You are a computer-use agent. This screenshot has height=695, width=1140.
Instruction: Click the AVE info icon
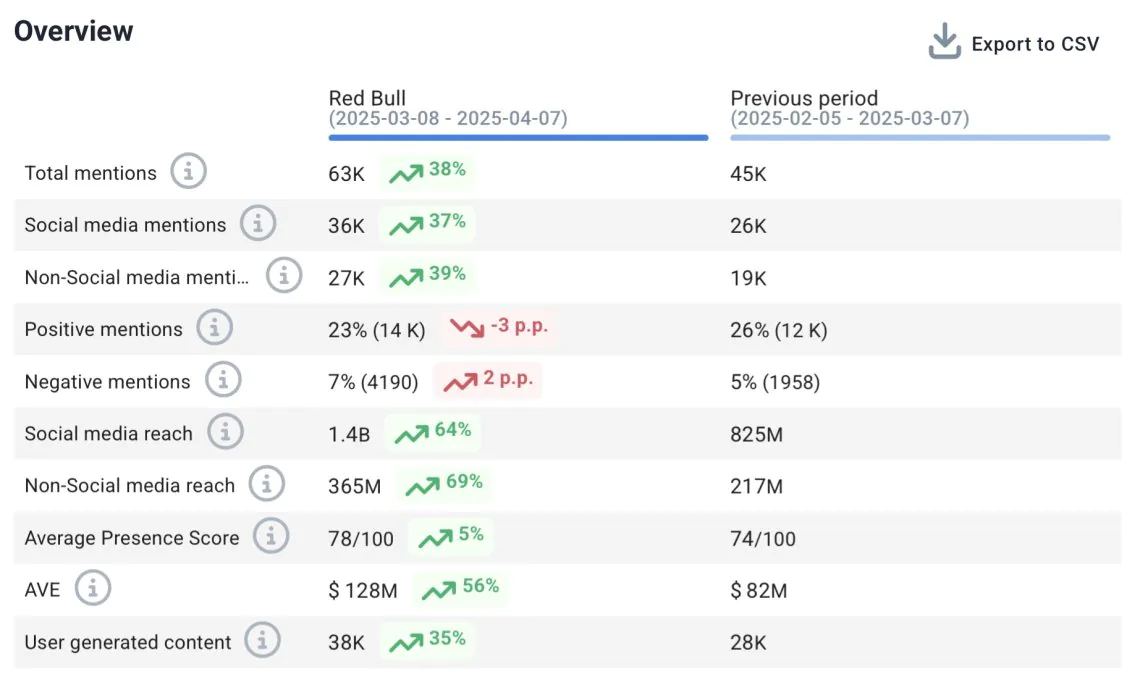pos(93,589)
